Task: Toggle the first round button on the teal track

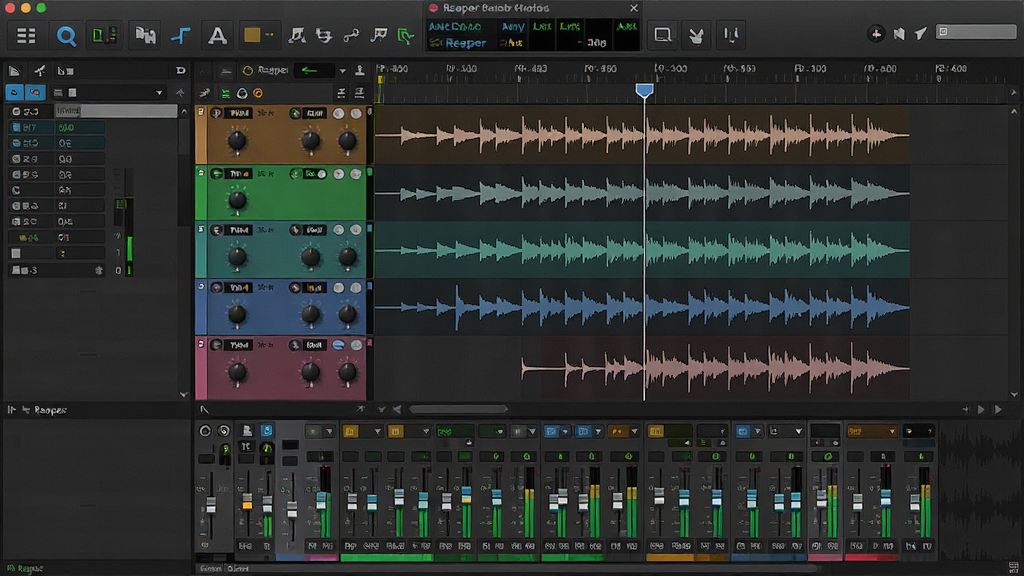Action: [338, 230]
